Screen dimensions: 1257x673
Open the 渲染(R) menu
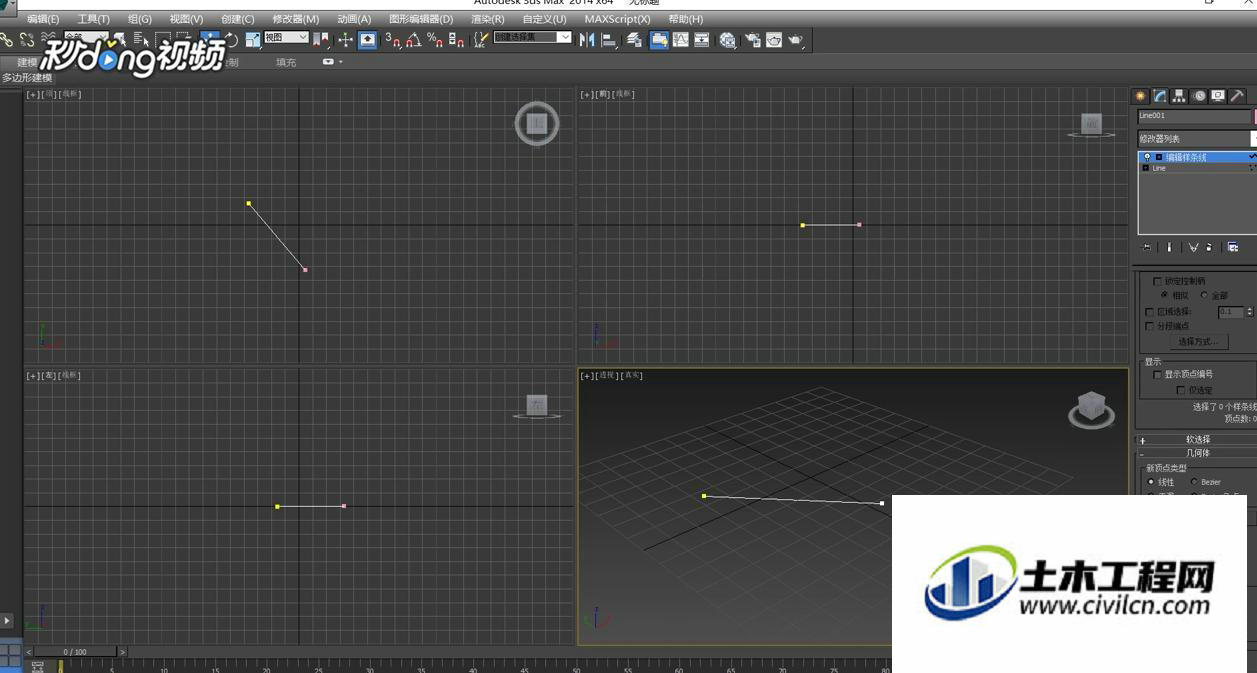[488, 19]
